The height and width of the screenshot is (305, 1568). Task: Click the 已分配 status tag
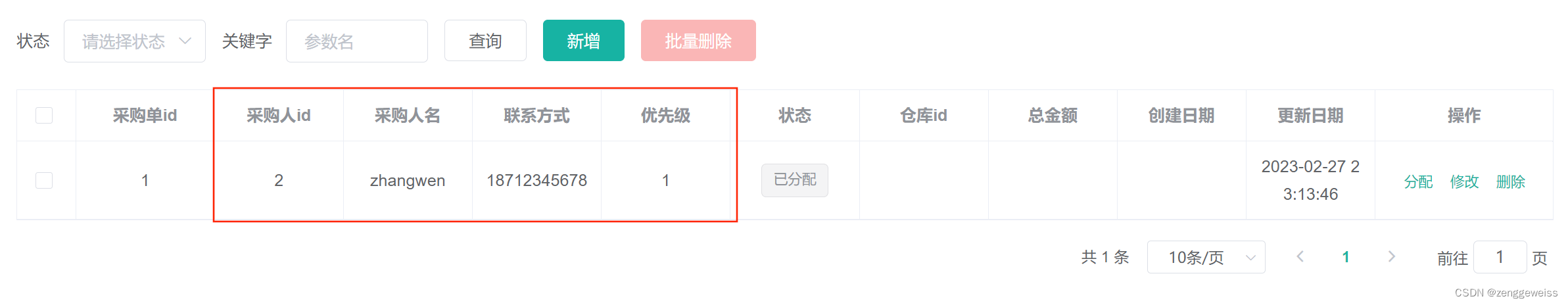795,180
